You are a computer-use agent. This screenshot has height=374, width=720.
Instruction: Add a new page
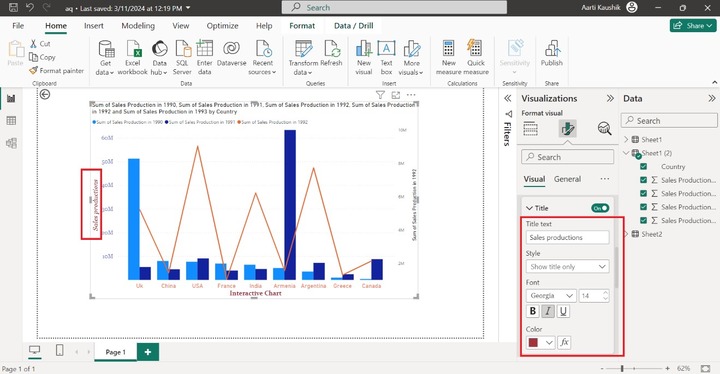[148, 352]
